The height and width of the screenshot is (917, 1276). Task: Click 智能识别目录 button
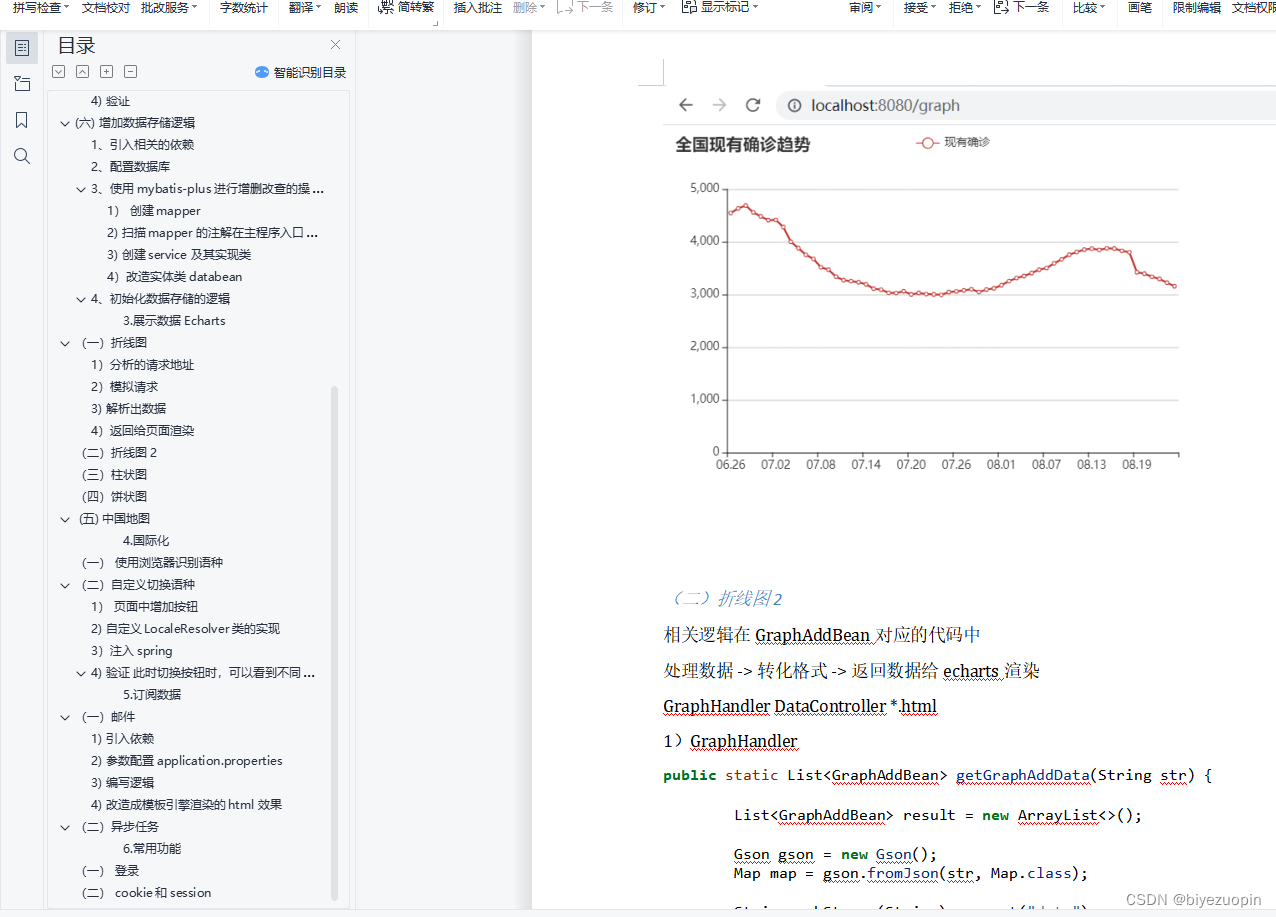pos(301,72)
